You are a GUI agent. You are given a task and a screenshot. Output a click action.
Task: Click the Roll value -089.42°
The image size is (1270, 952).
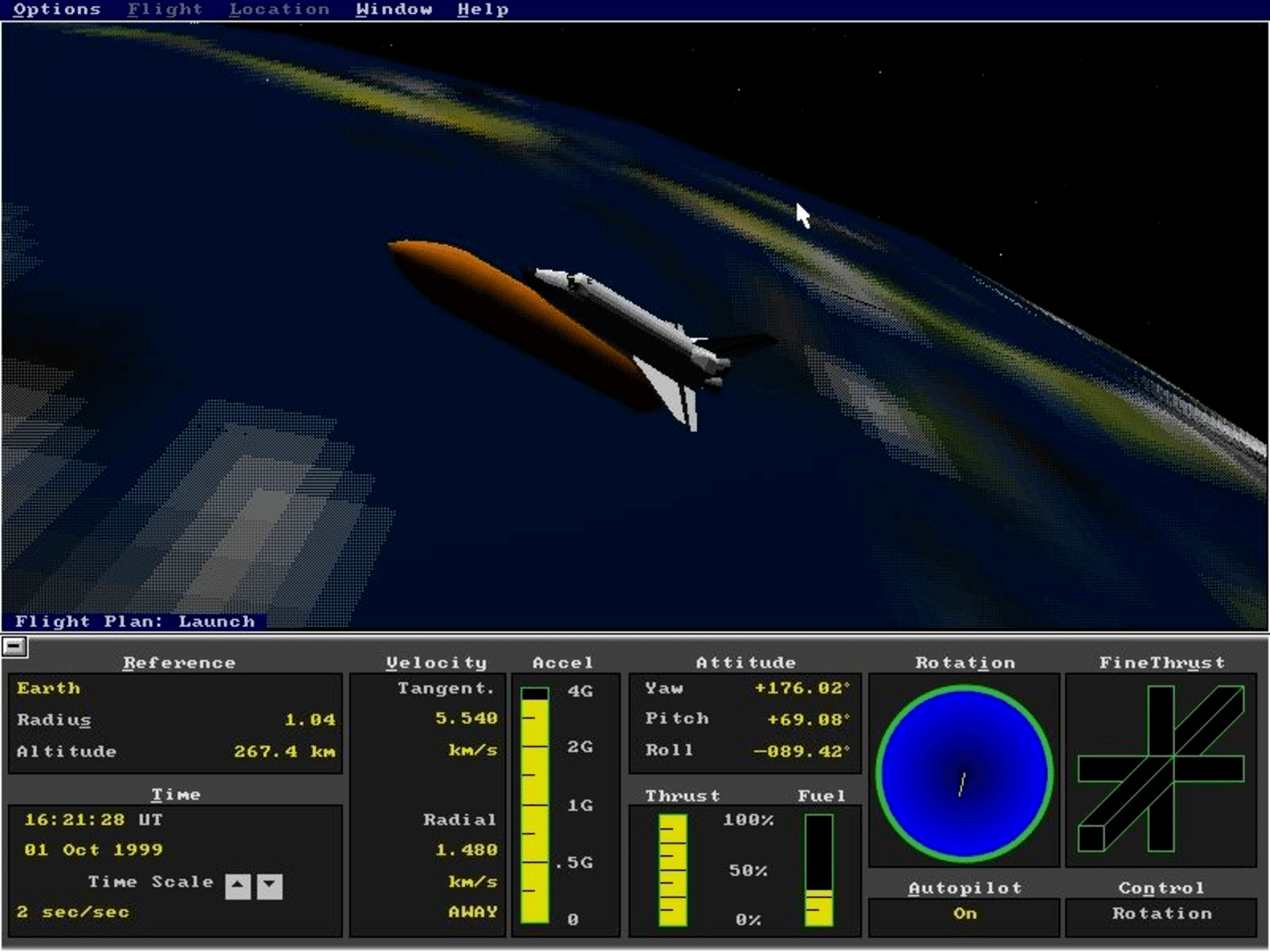coord(802,752)
